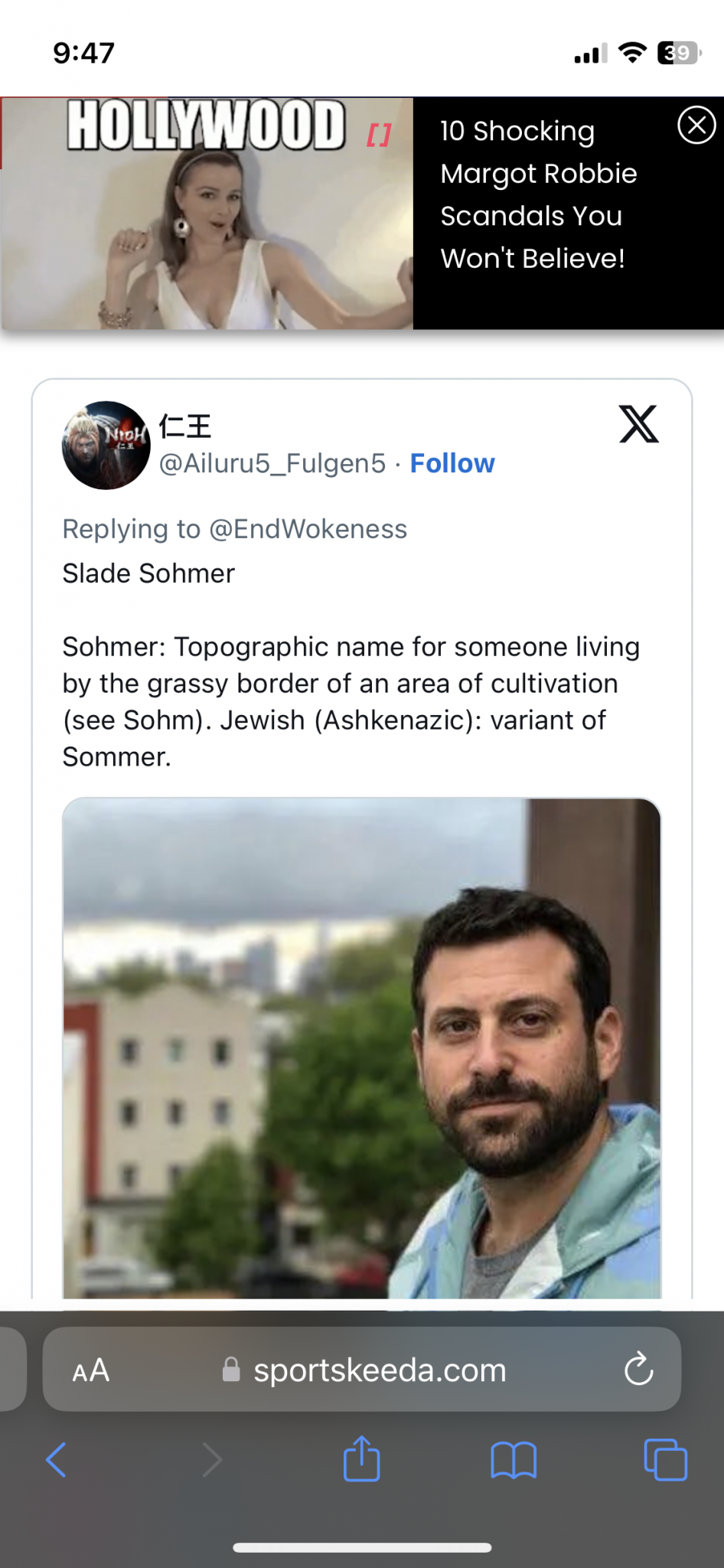Image resolution: width=724 pixels, height=1568 pixels.
Task: Tap the lock icon beside sportskeeda.com
Action: [x=230, y=1370]
